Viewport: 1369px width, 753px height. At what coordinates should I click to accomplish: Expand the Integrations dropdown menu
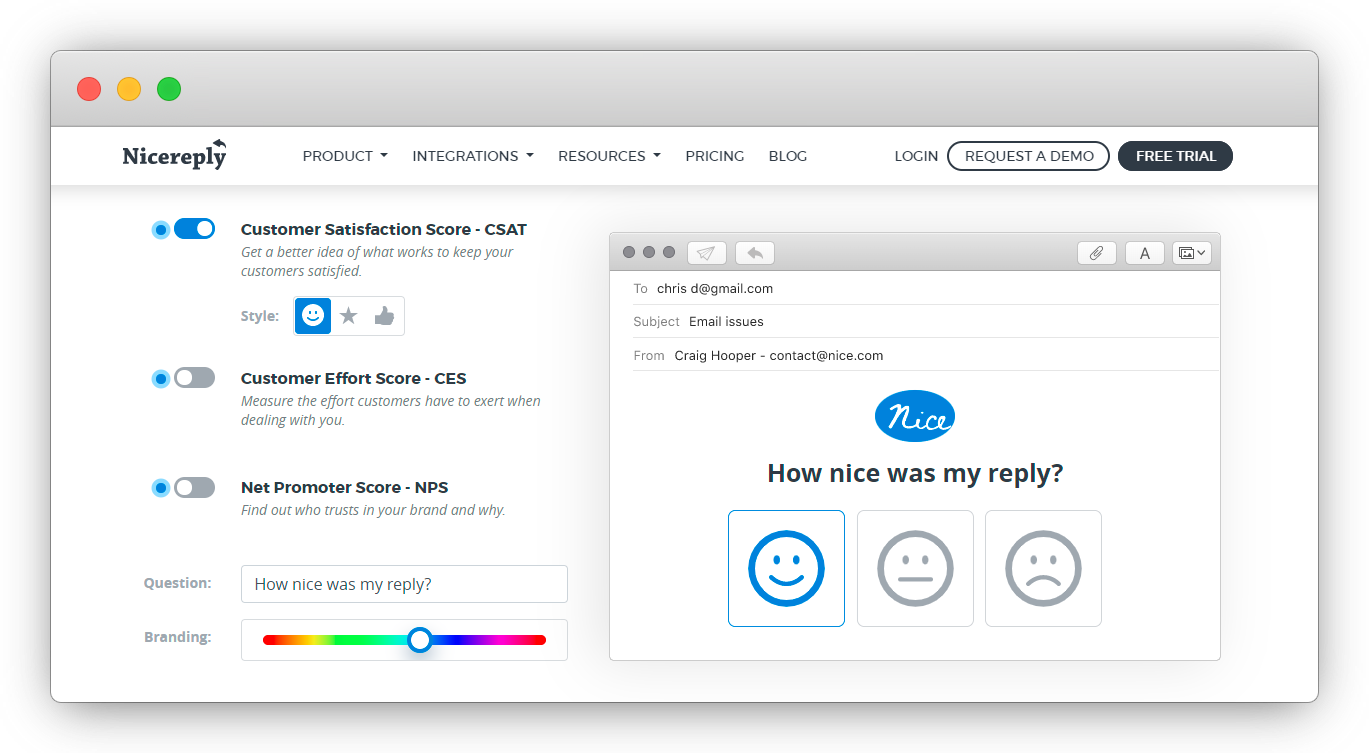click(472, 156)
